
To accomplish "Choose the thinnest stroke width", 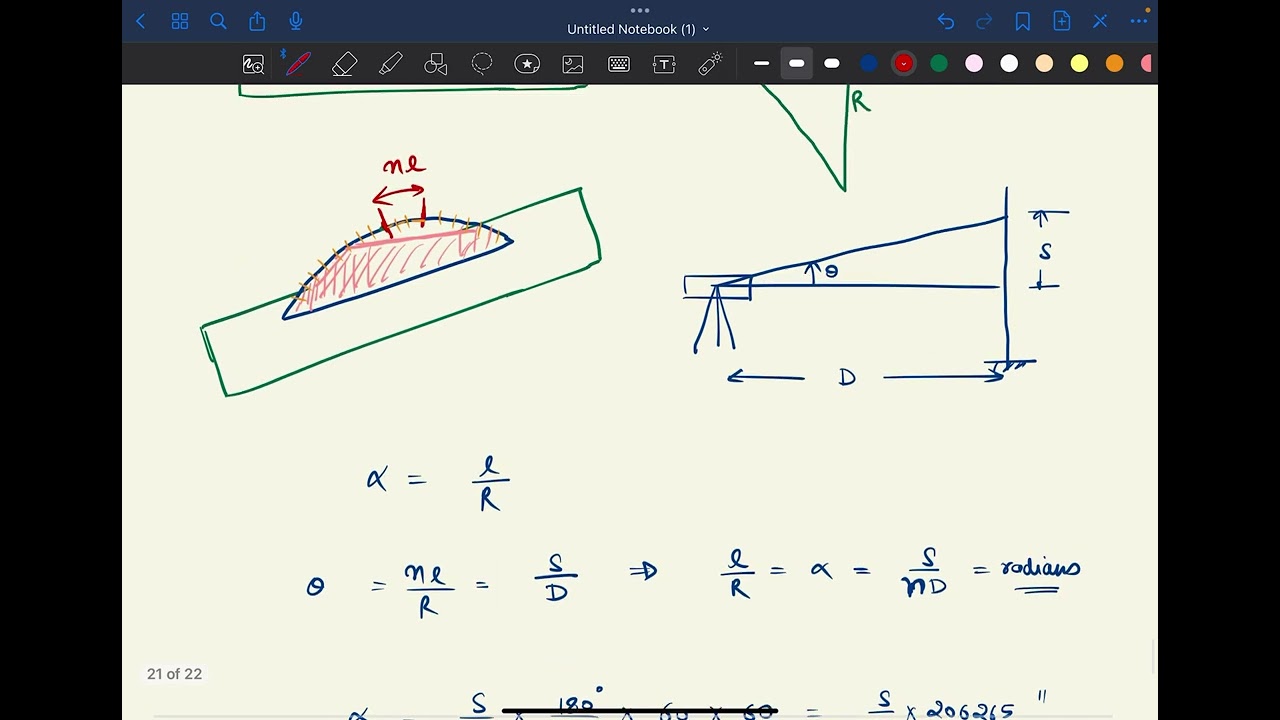I will pyautogui.click(x=762, y=63).
